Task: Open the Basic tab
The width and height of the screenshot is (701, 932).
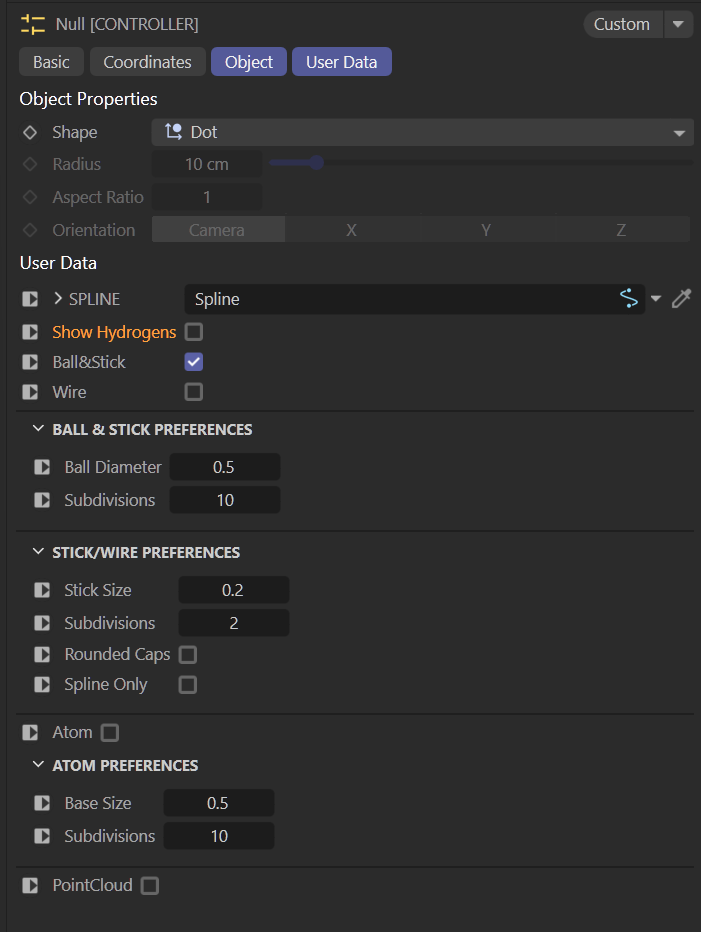Action: point(51,62)
